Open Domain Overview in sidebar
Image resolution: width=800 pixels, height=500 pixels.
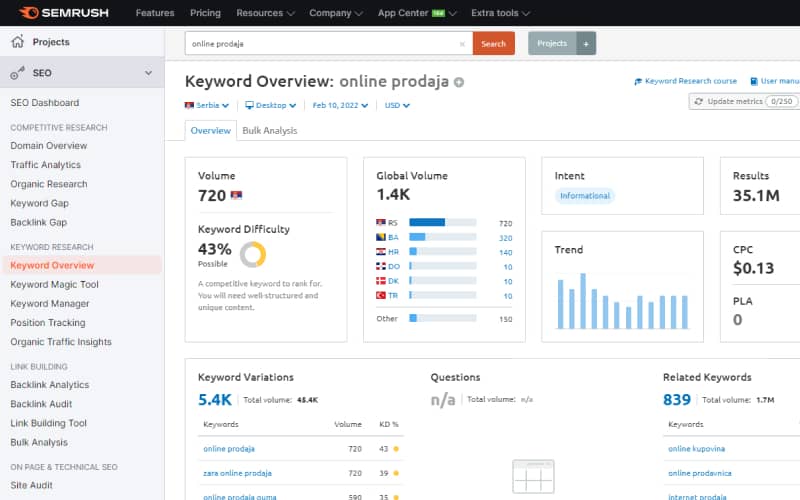pos(48,145)
